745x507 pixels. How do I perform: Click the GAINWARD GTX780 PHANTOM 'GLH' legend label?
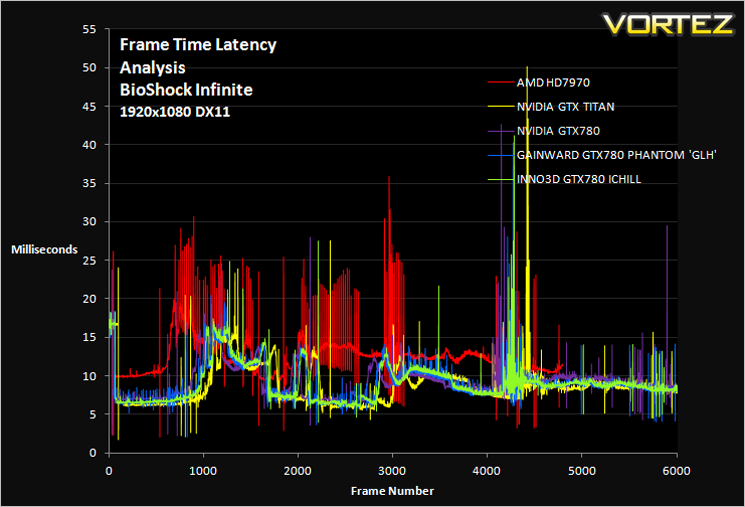point(616,155)
